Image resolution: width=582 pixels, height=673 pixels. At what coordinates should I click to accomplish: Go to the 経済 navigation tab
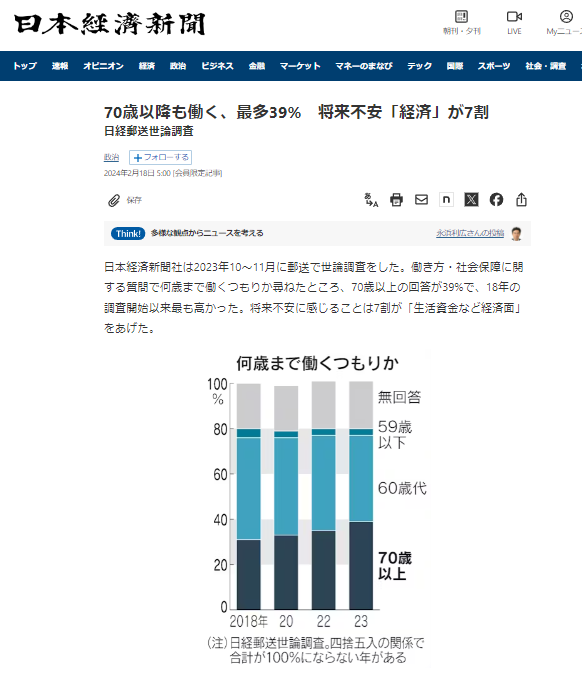(147, 66)
